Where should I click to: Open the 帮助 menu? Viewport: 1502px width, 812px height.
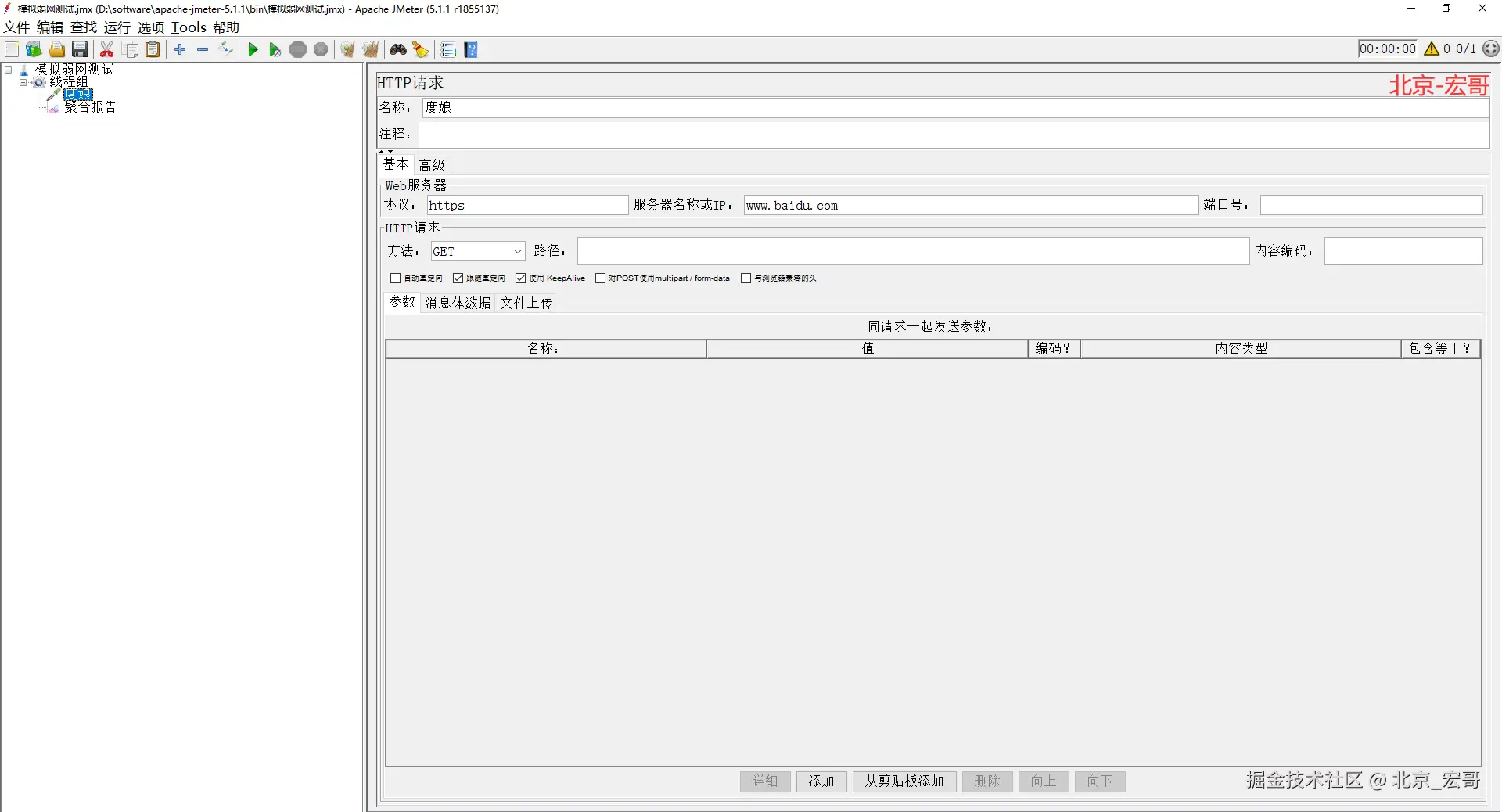pos(226,27)
